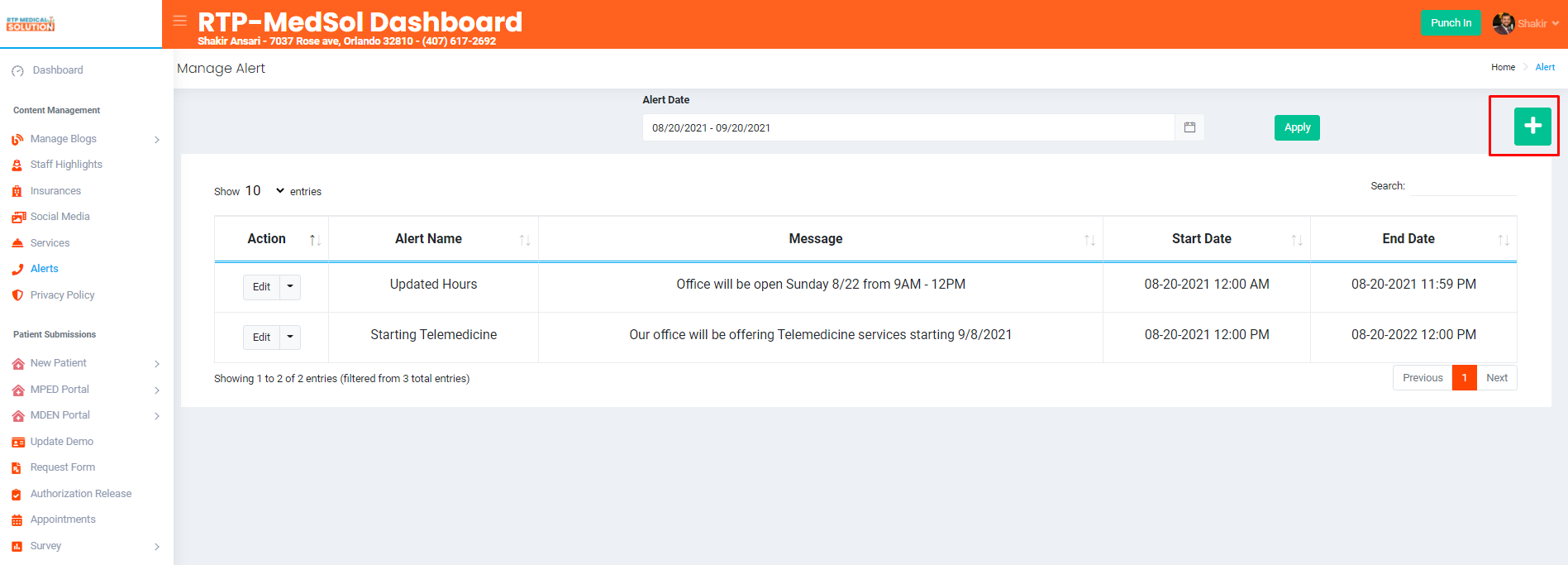Expand the MPED Portal submenu arrow

pyautogui.click(x=157, y=390)
